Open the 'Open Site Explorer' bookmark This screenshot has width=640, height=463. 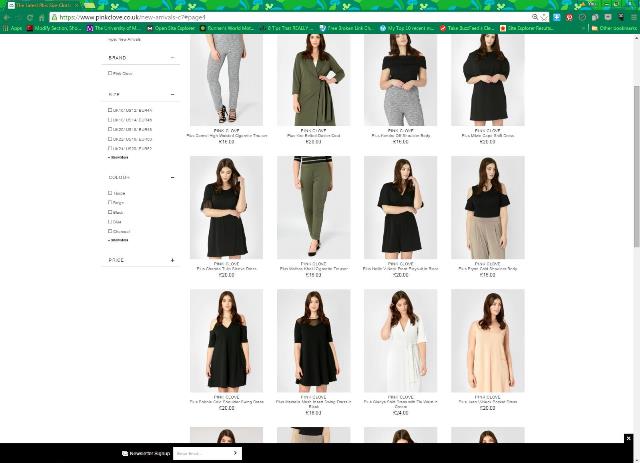171,28
